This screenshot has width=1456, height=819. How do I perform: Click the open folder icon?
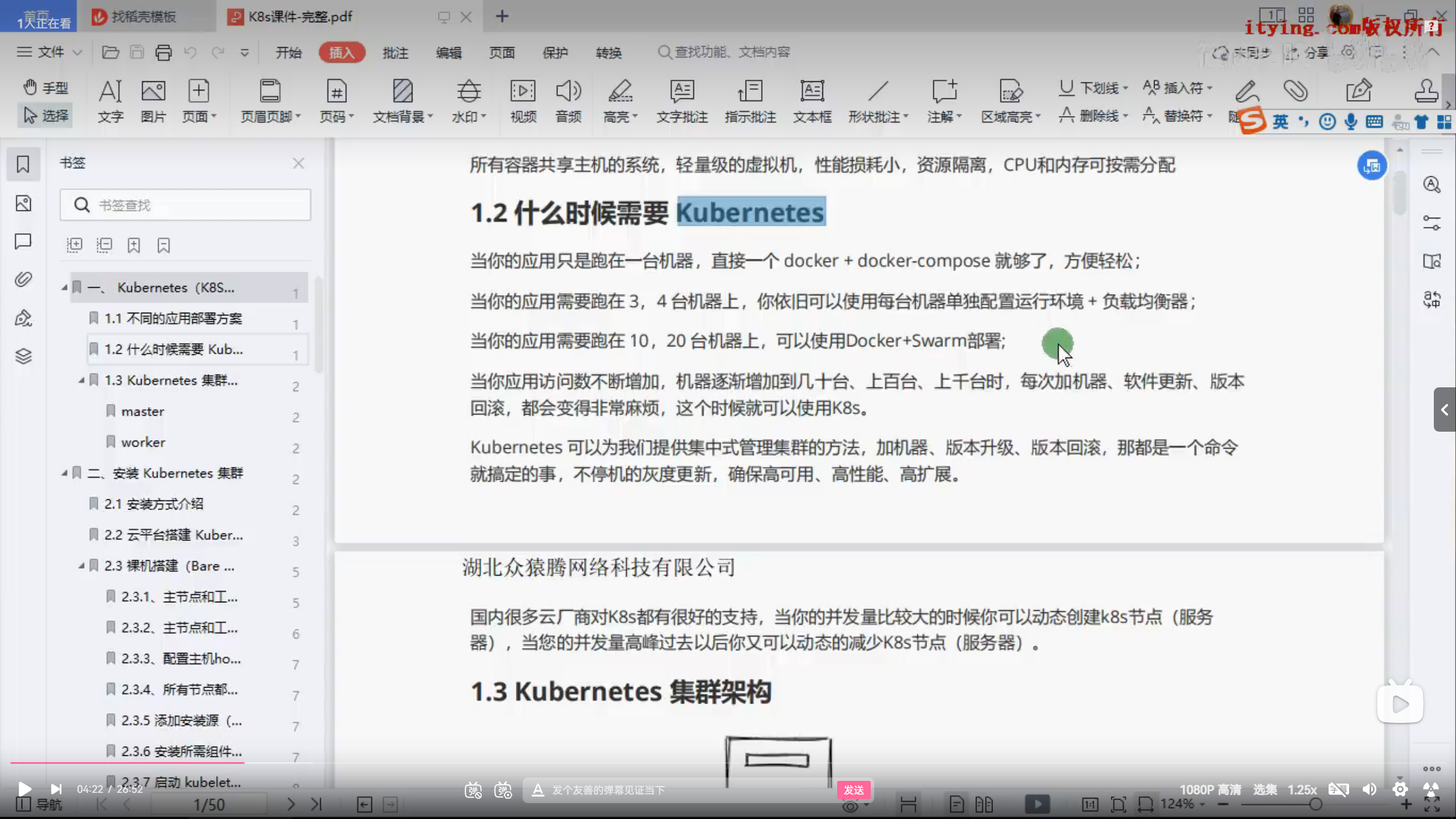coord(110,52)
